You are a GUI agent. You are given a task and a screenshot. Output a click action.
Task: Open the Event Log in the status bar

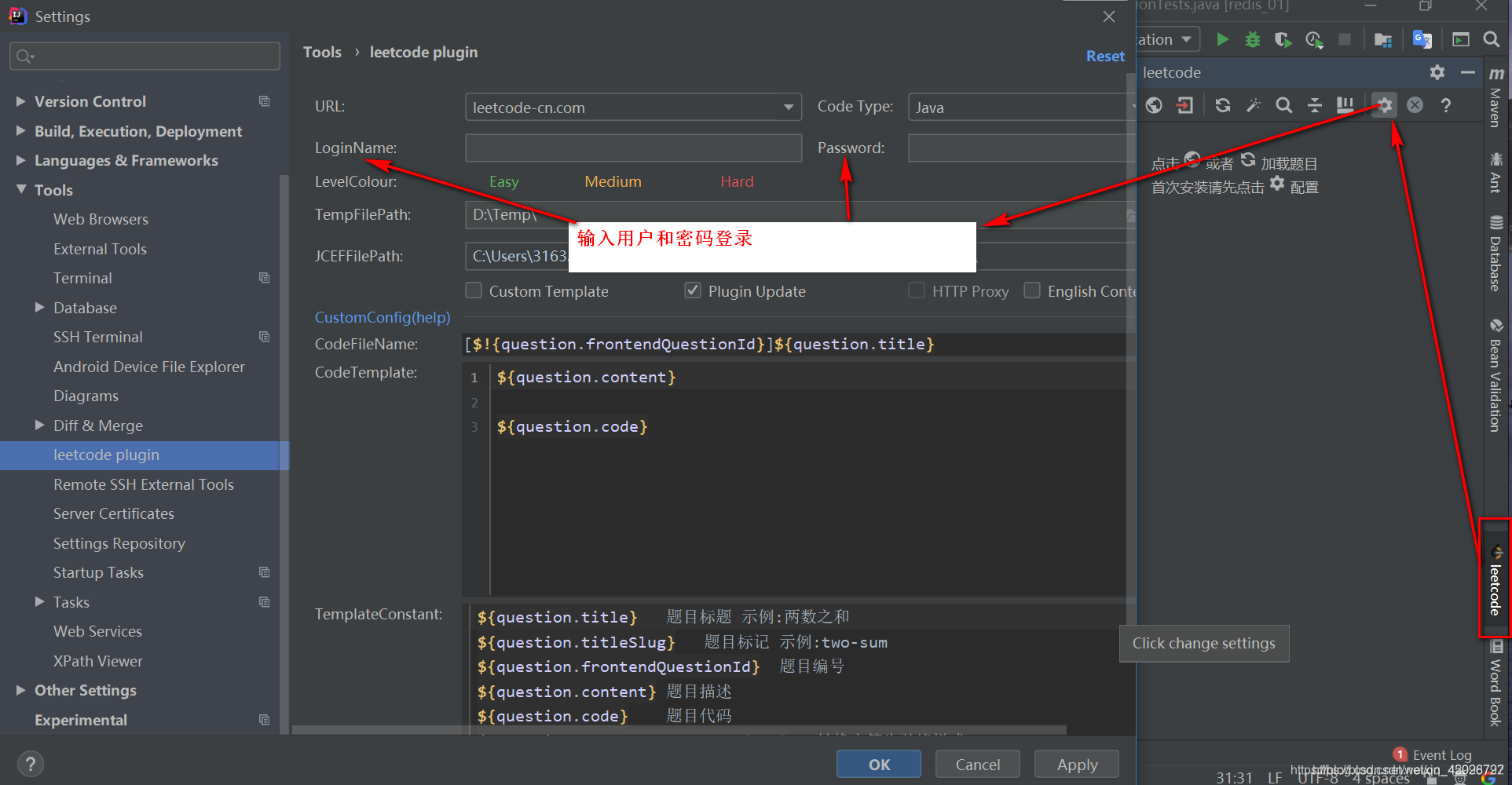click(1442, 755)
